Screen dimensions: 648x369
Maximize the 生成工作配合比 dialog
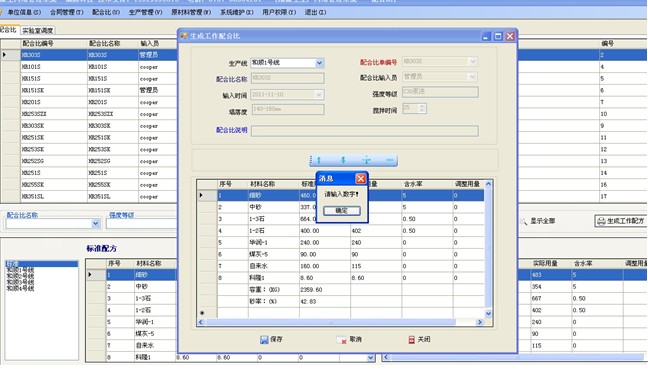498,36
